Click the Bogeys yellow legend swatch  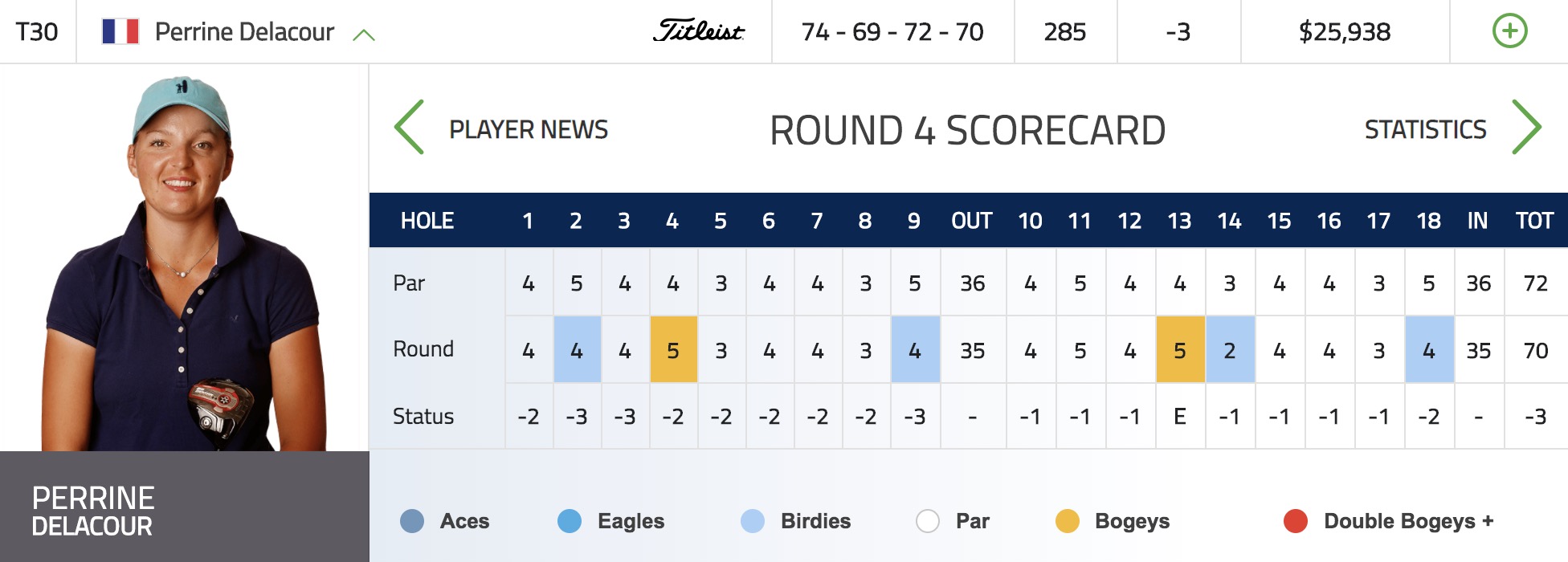point(1068,521)
